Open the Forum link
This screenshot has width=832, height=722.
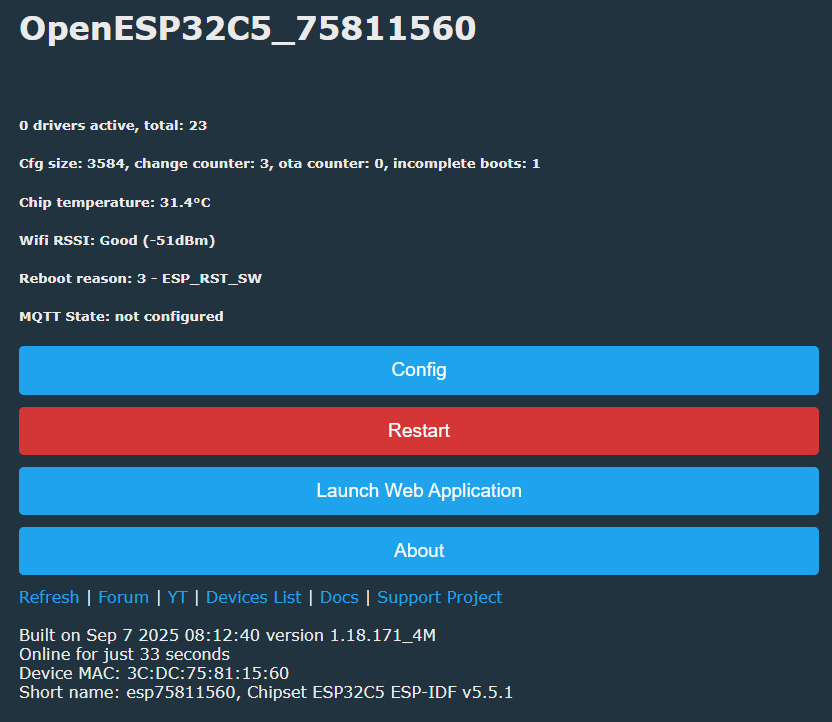point(124,597)
